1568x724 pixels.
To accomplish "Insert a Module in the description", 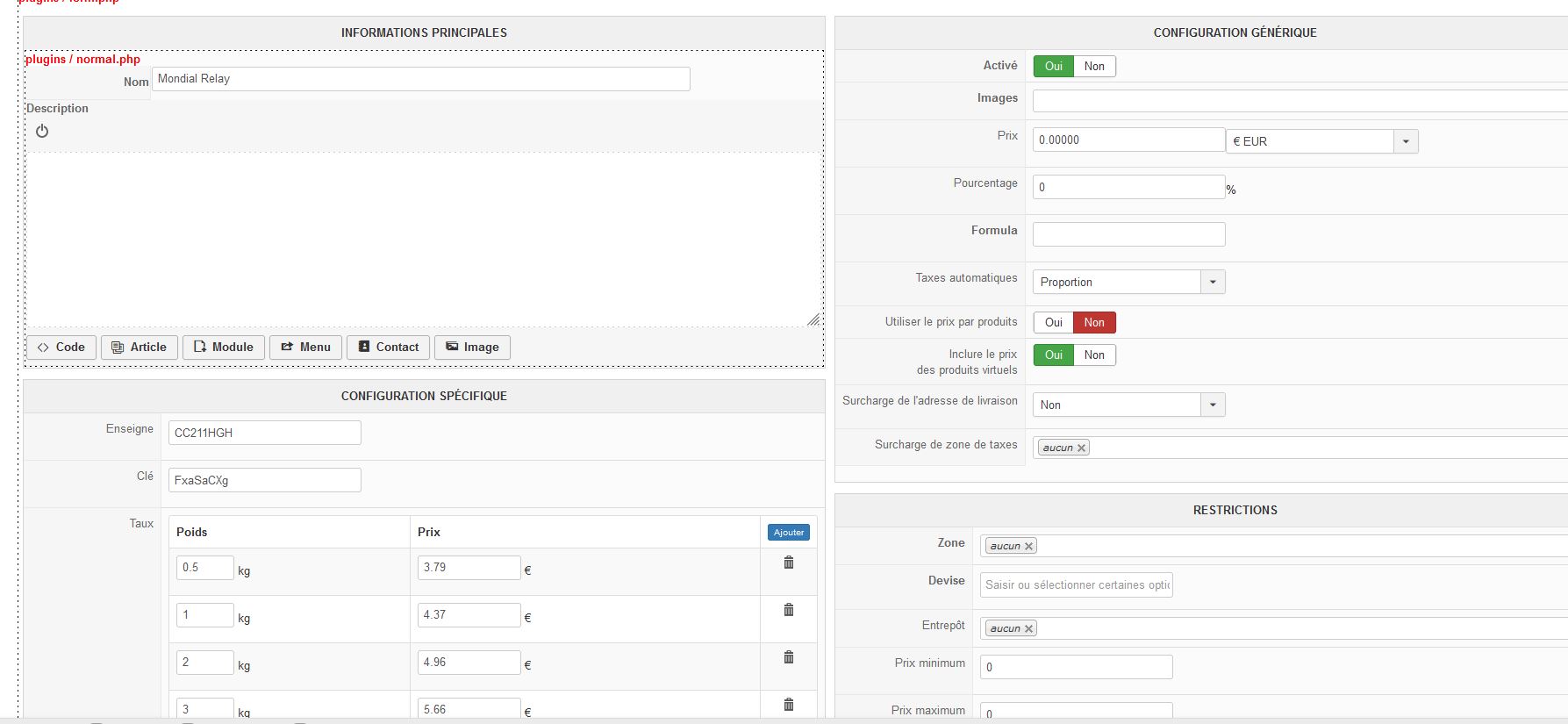I will (x=223, y=348).
